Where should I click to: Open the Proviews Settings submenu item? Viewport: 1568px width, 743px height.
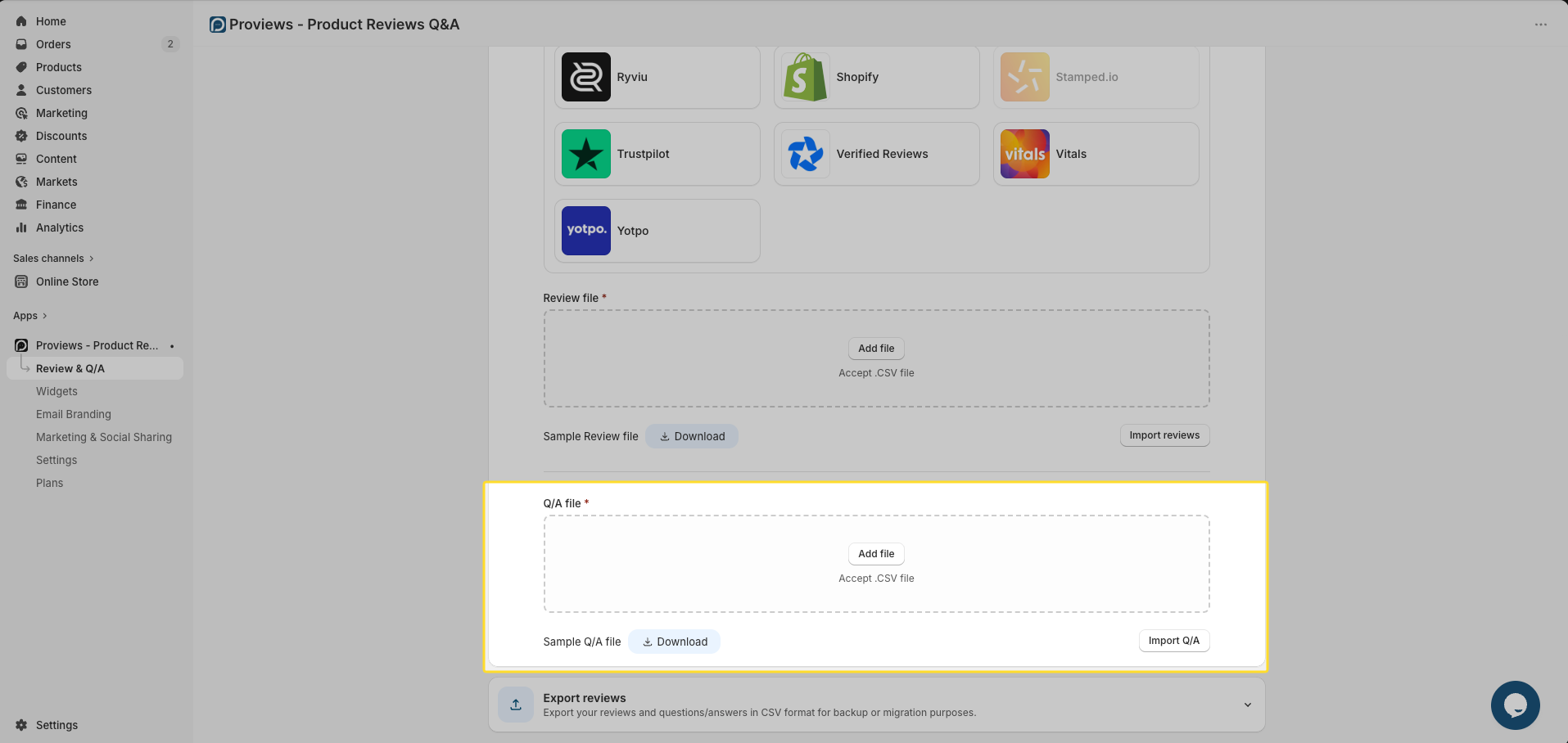(x=56, y=460)
